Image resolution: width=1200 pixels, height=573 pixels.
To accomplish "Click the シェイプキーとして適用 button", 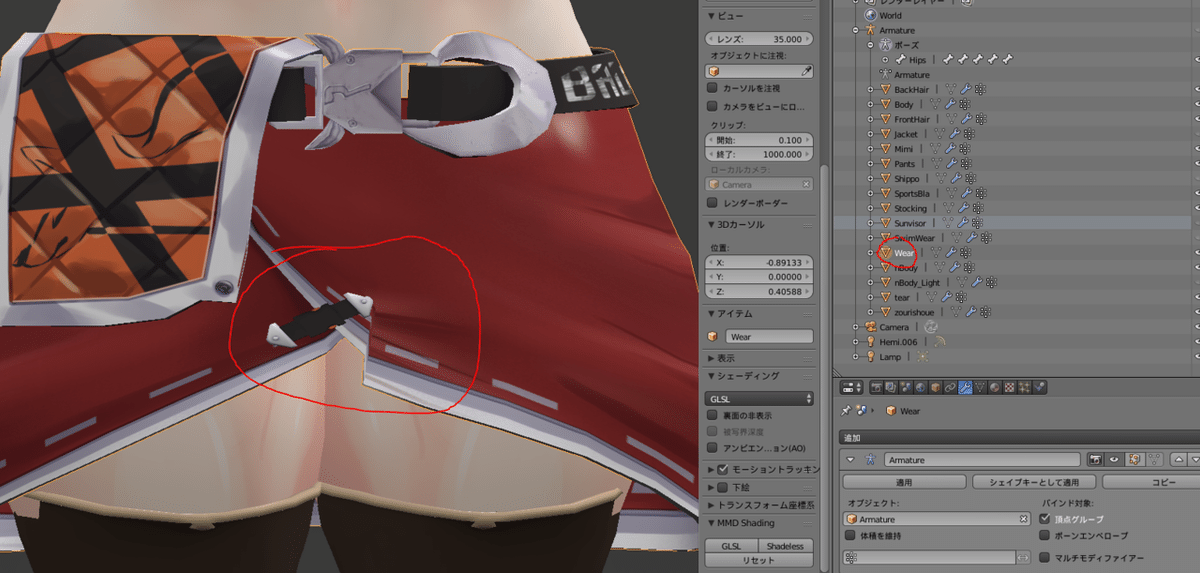I will tap(1034, 482).
